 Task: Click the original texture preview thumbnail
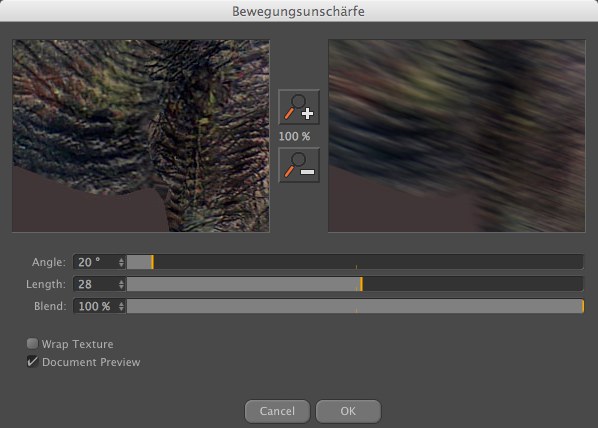tap(141, 136)
